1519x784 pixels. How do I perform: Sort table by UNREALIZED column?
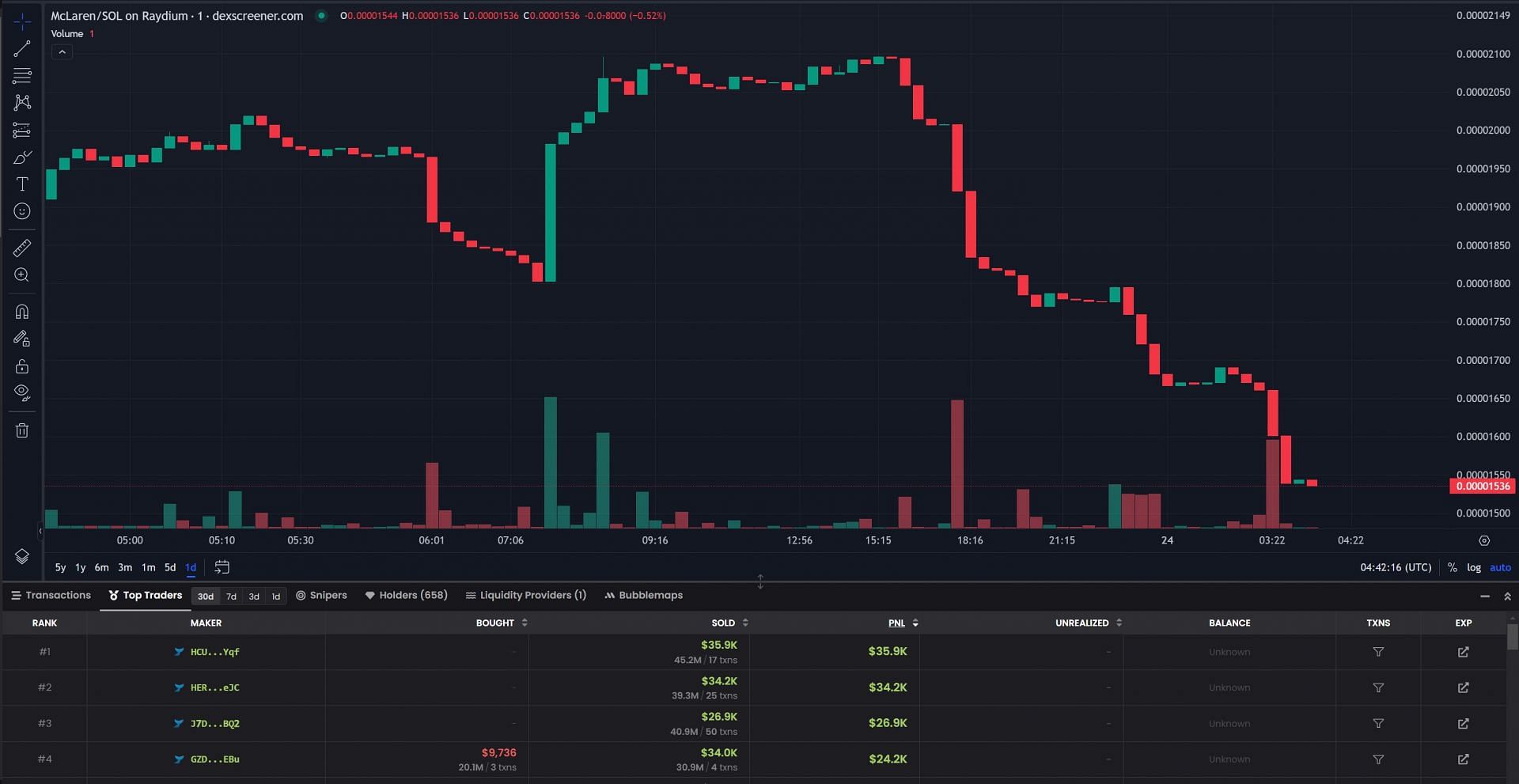pos(1089,623)
